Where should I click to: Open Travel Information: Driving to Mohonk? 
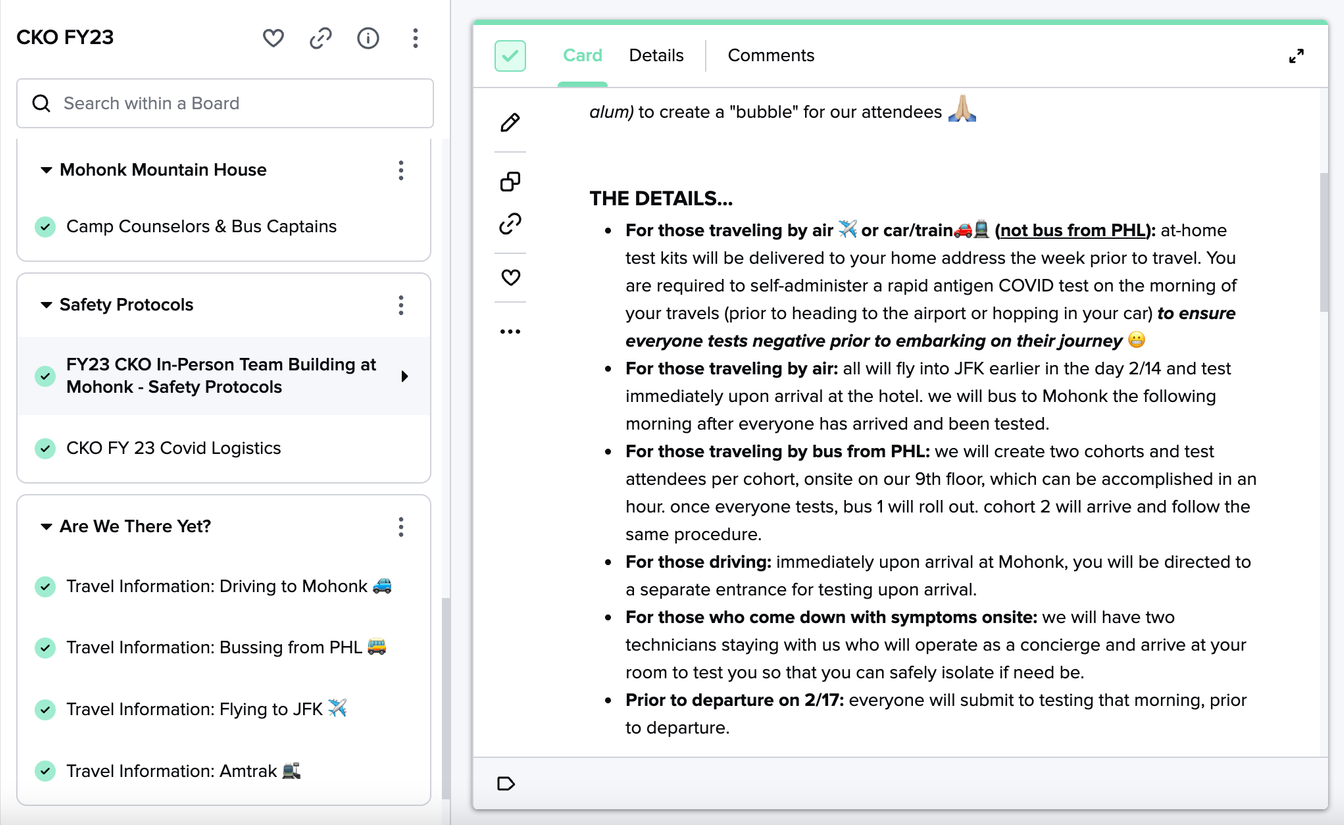tap(229, 587)
